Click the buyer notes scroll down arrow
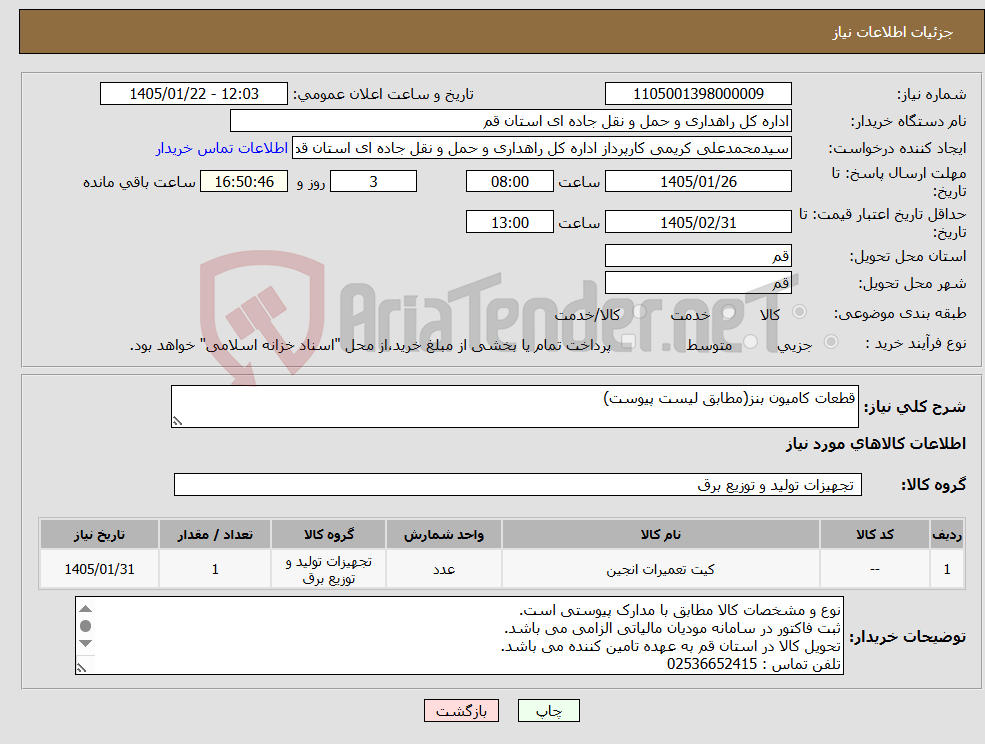Viewport: 985px width, 744px height. 85,643
